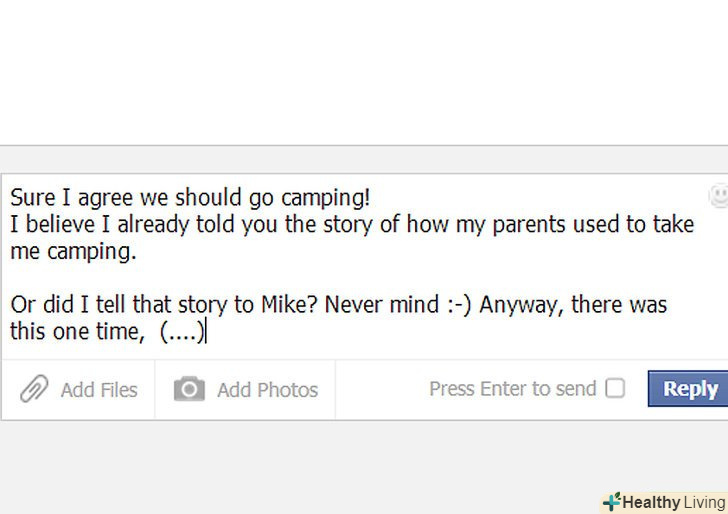Click the Add Photos text link

click(267, 390)
